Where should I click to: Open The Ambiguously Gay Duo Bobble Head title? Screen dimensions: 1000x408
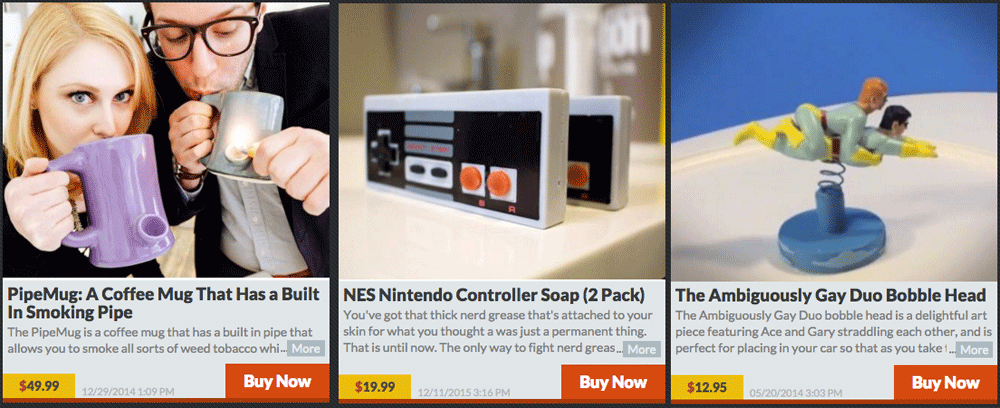830,296
